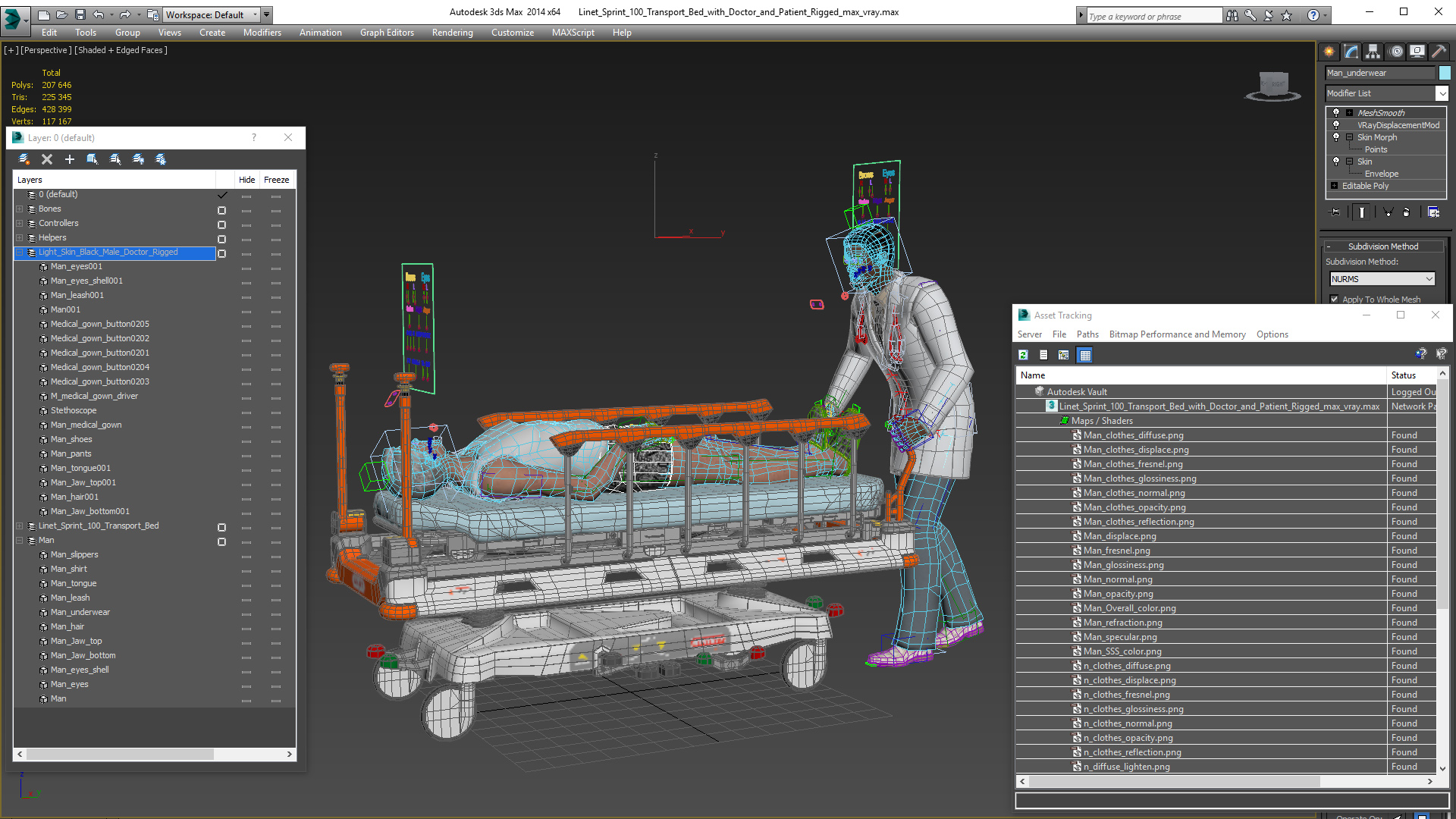Image resolution: width=1456 pixels, height=819 pixels.
Task: Create new layer in Layer dialog toolbar
Action: click(24, 159)
